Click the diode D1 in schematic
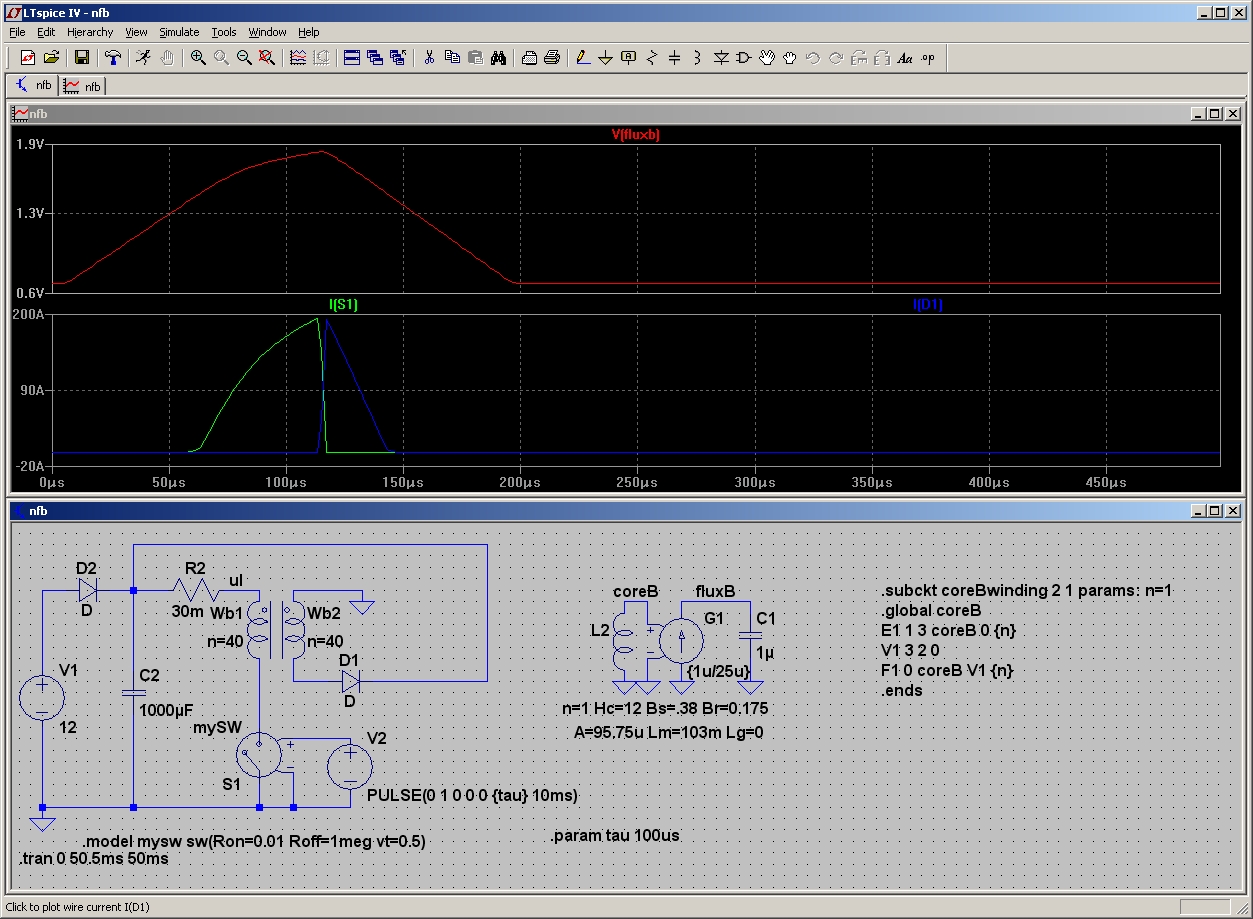 pos(350,681)
